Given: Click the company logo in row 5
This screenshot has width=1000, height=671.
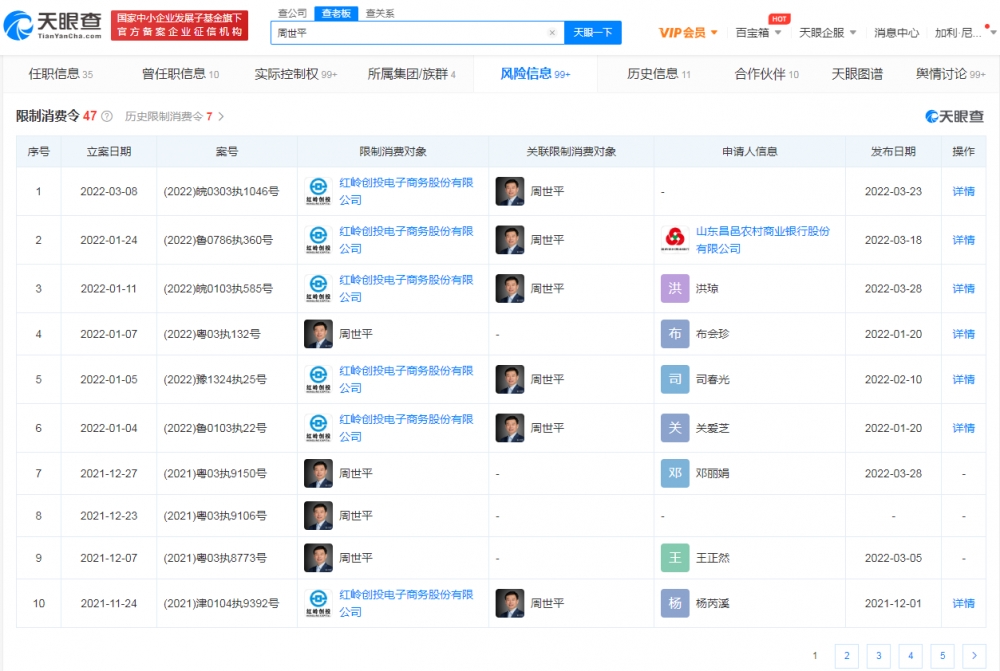Looking at the screenshot, I should 318,380.
